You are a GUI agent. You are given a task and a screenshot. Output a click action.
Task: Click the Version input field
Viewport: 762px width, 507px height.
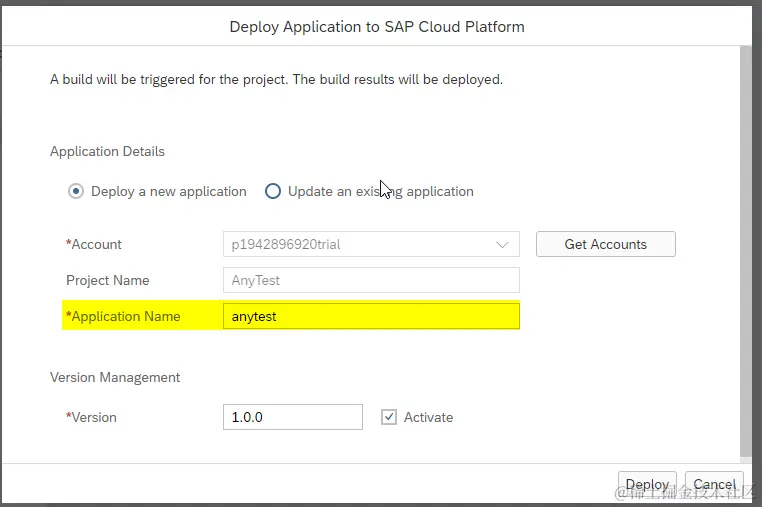point(293,417)
